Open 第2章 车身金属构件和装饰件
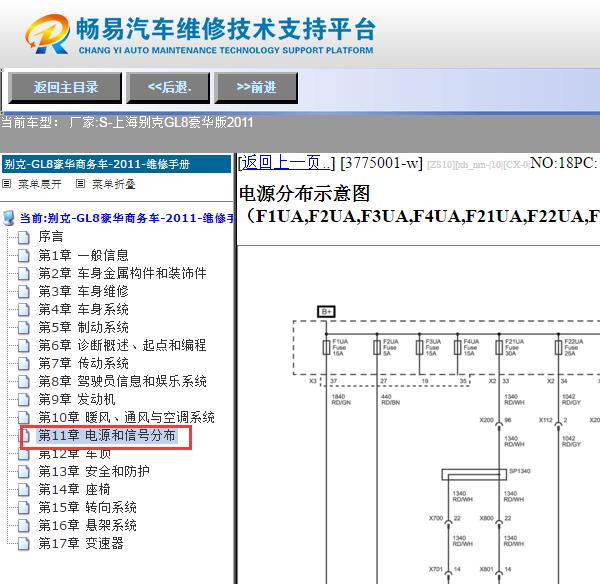Screen dimensions: 600x584 (x=122, y=273)
